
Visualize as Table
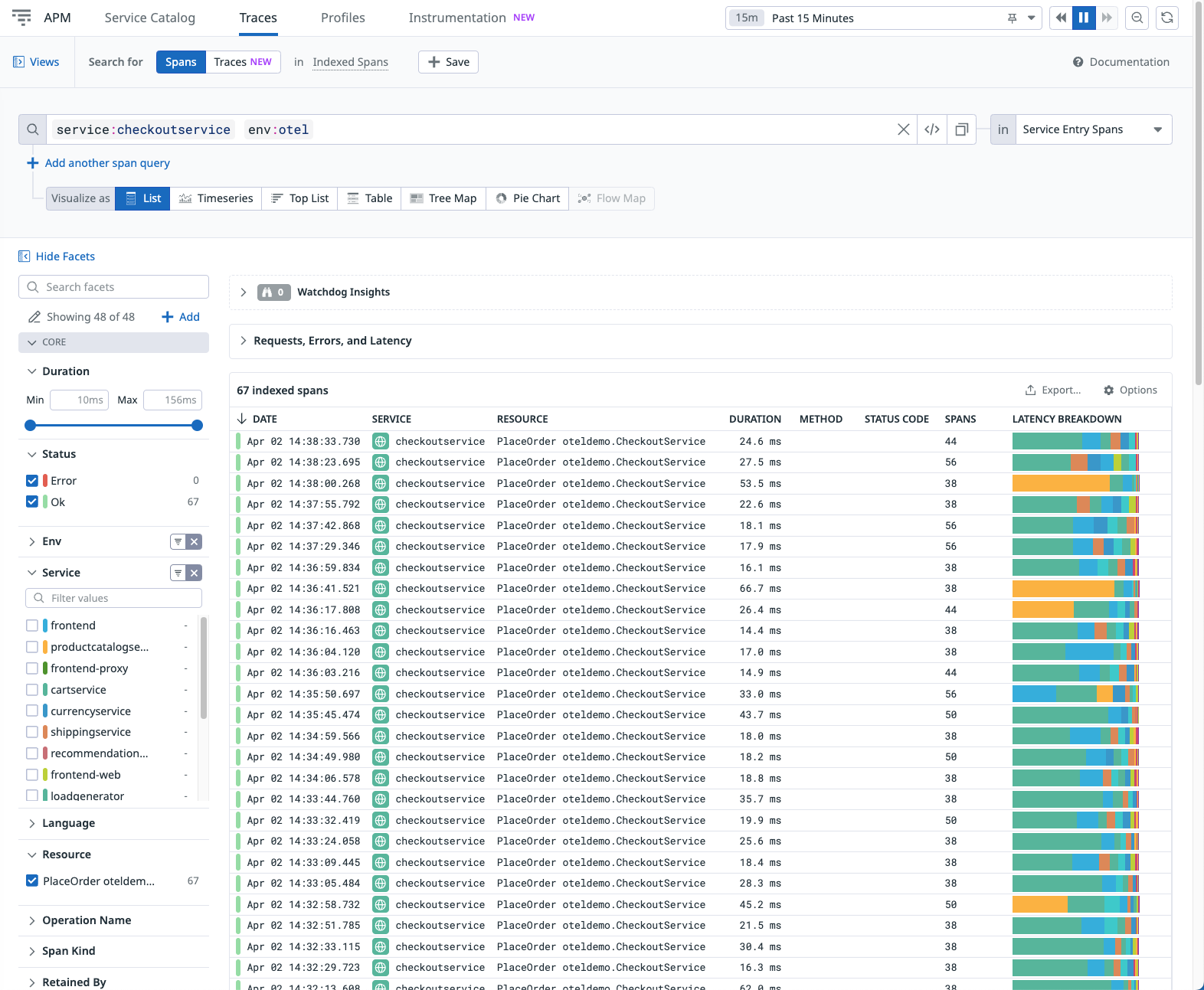[x=369, y=198]
